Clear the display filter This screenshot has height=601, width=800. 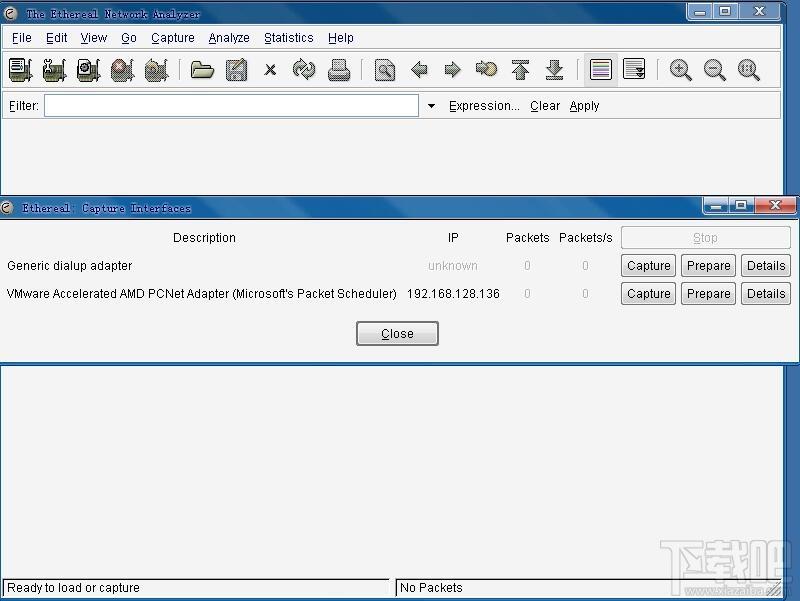545,106
